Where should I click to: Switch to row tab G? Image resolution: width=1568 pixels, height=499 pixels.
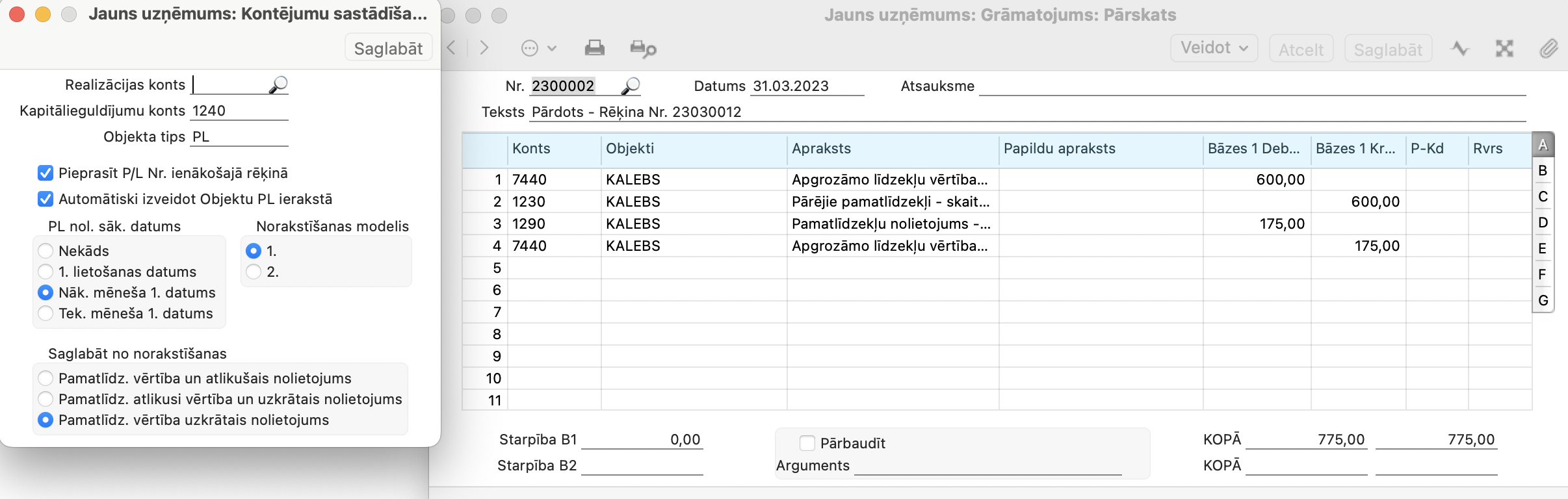tap(1543, 301)
